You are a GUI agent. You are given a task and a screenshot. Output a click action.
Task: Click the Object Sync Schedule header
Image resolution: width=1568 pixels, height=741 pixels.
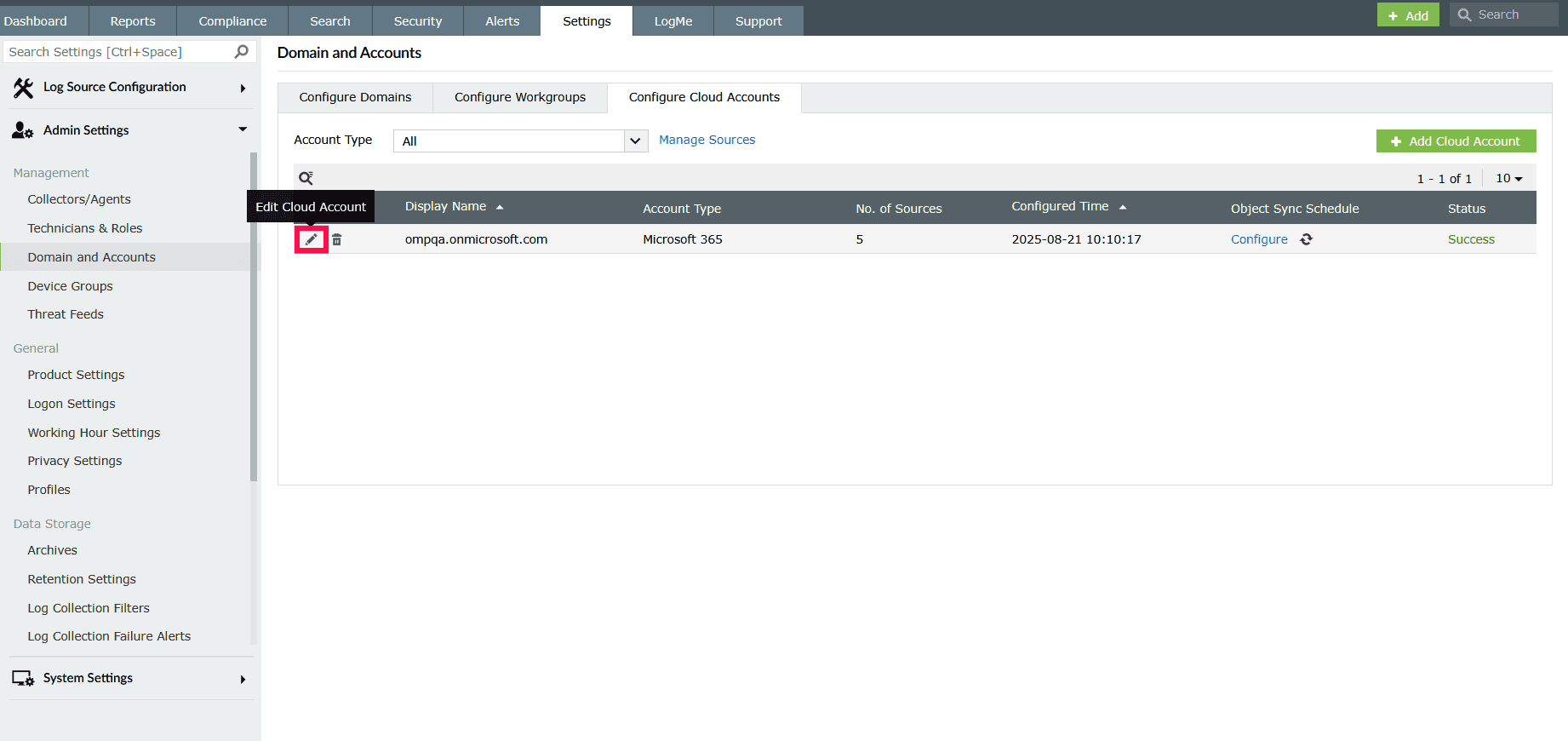pos(1295,209)
